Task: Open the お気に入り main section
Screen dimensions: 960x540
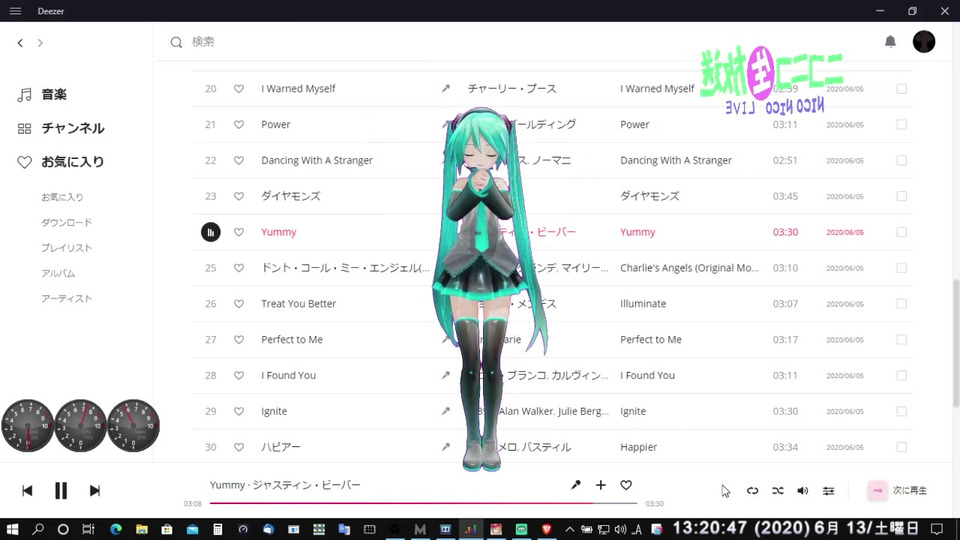Action: (60, 162)
